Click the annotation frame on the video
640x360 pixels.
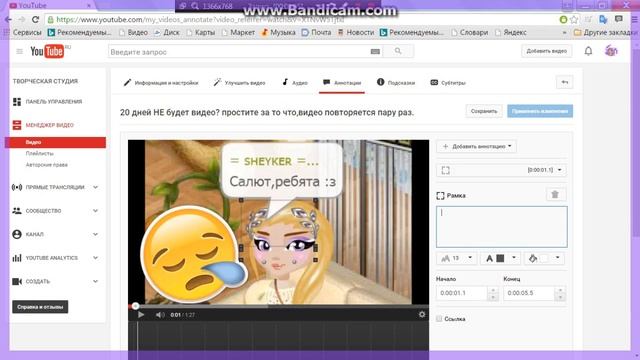pyautogui.click(x=278, y=230)
